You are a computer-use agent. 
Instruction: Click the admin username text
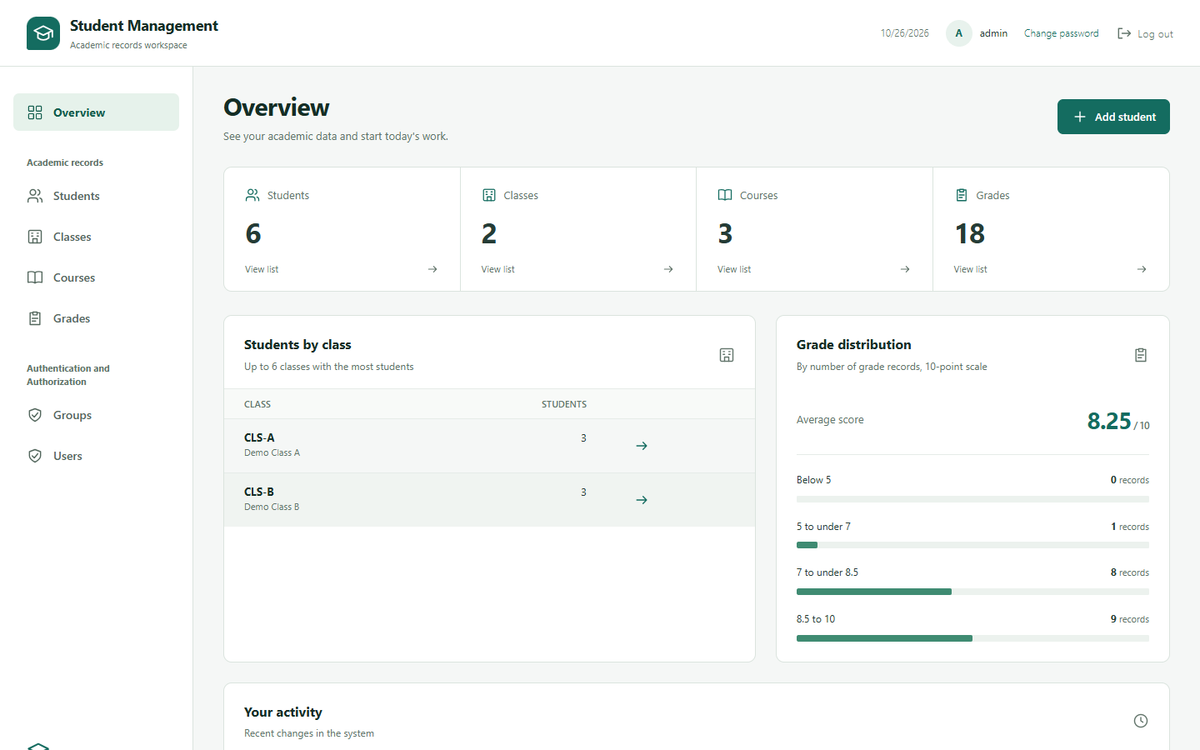click(993, 33)
